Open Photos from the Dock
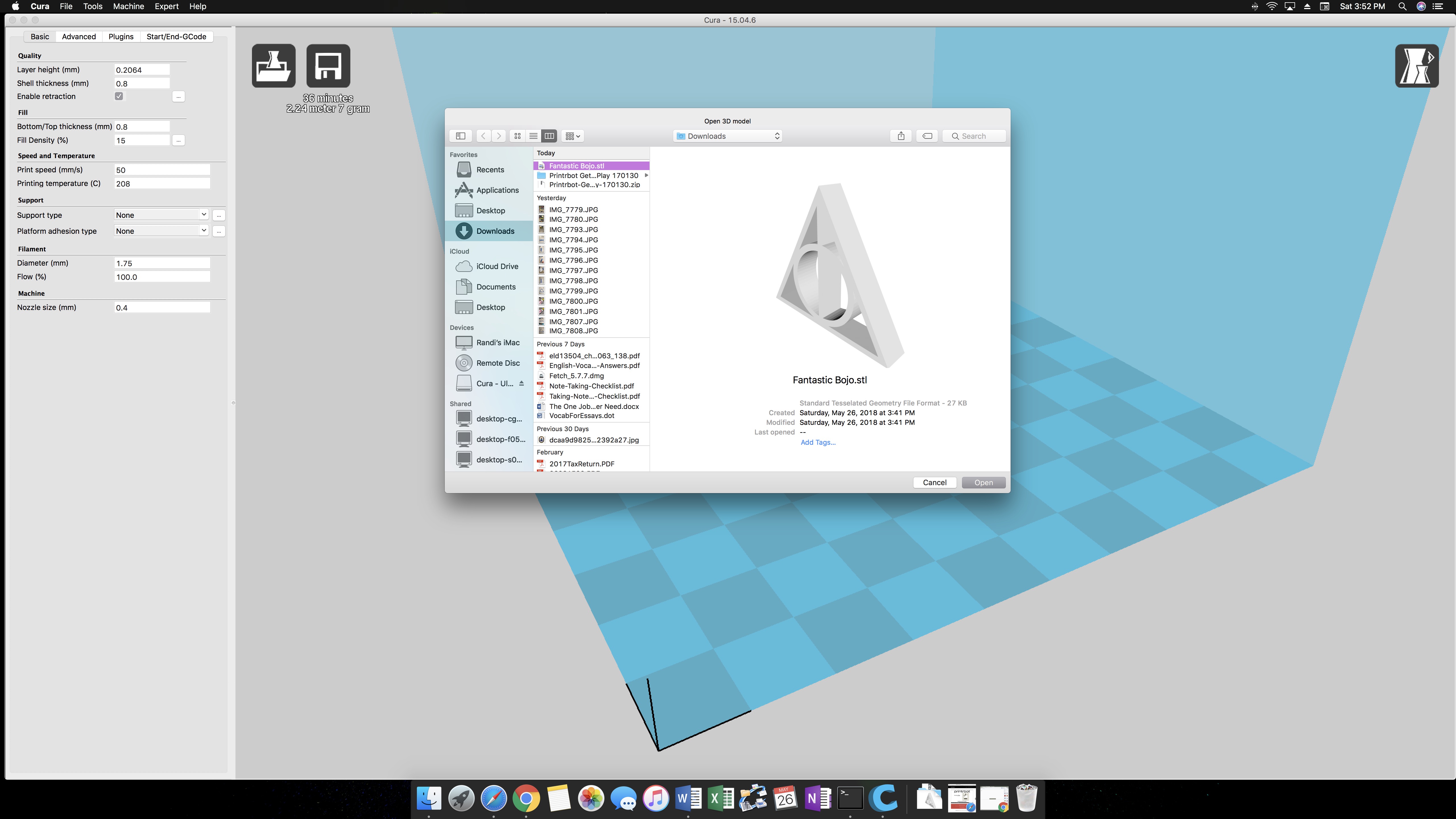The height and width of the screenshot is (819, 1456). [x=591, y=799]
